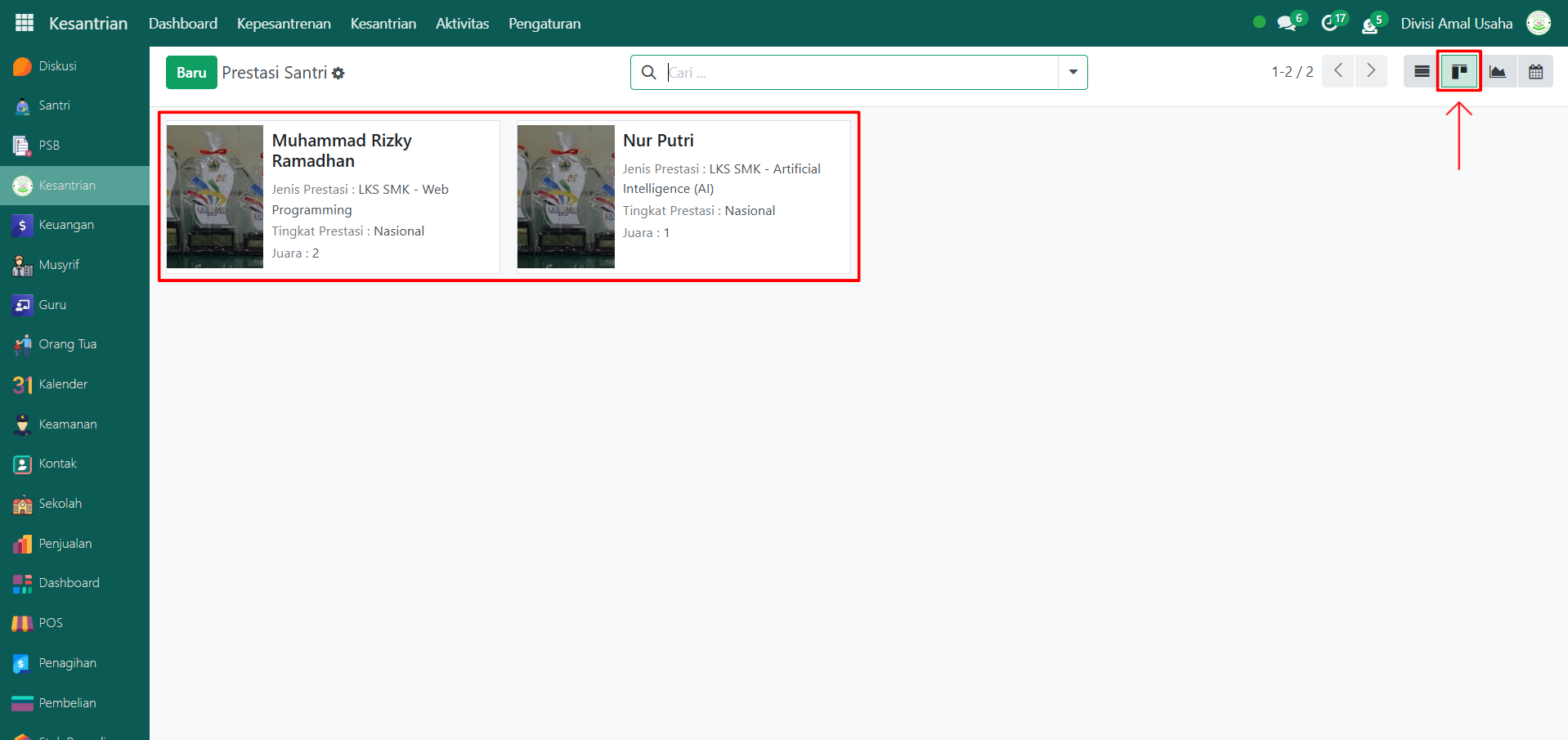Switch to graph view
Image resolution: width=1568 pixels, height=740 pixels.
pos(1498,72)
